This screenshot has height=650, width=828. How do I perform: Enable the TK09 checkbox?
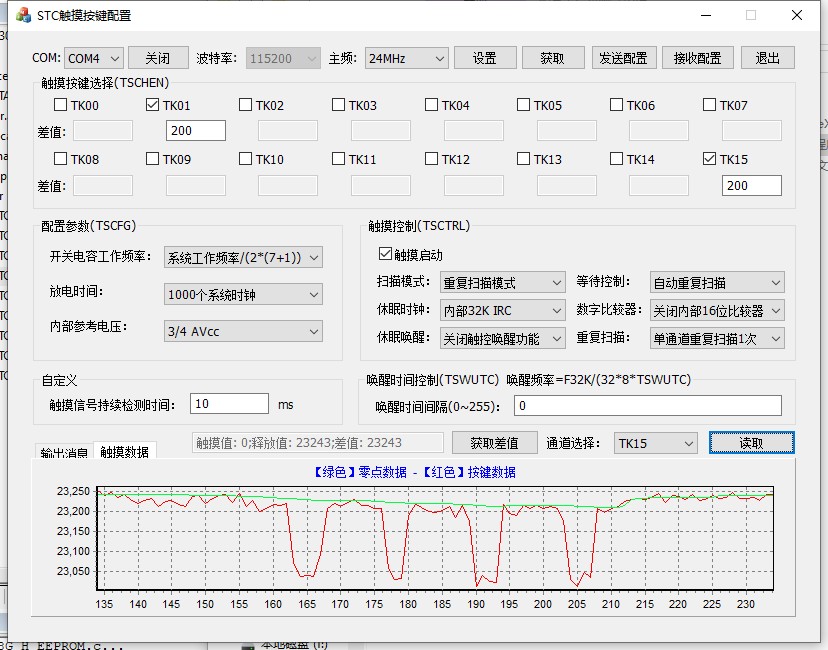click(153, 158)
